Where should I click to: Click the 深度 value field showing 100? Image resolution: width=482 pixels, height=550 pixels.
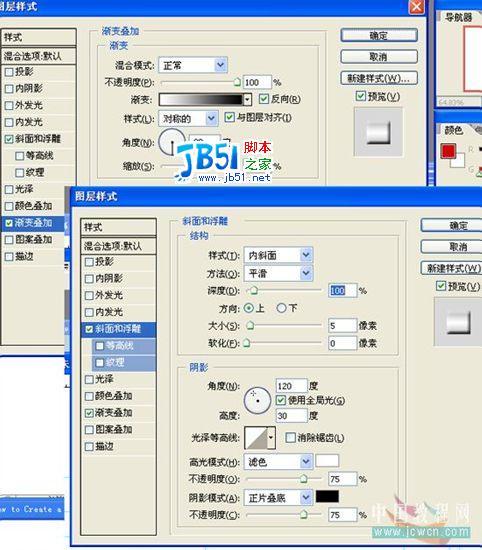tap(342, 290)
